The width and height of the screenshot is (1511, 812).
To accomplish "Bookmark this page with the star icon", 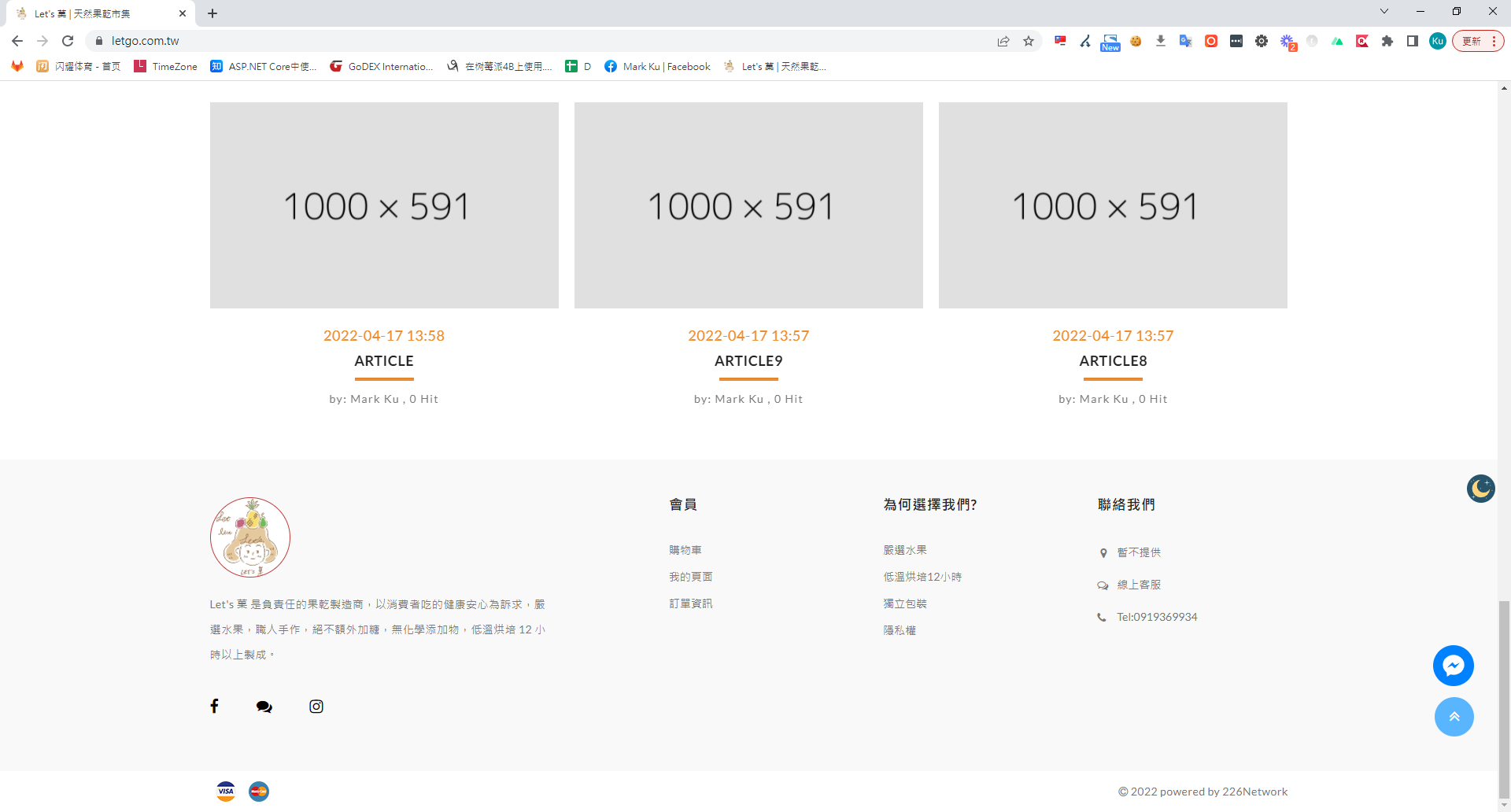I will [x=1029, y=41].
